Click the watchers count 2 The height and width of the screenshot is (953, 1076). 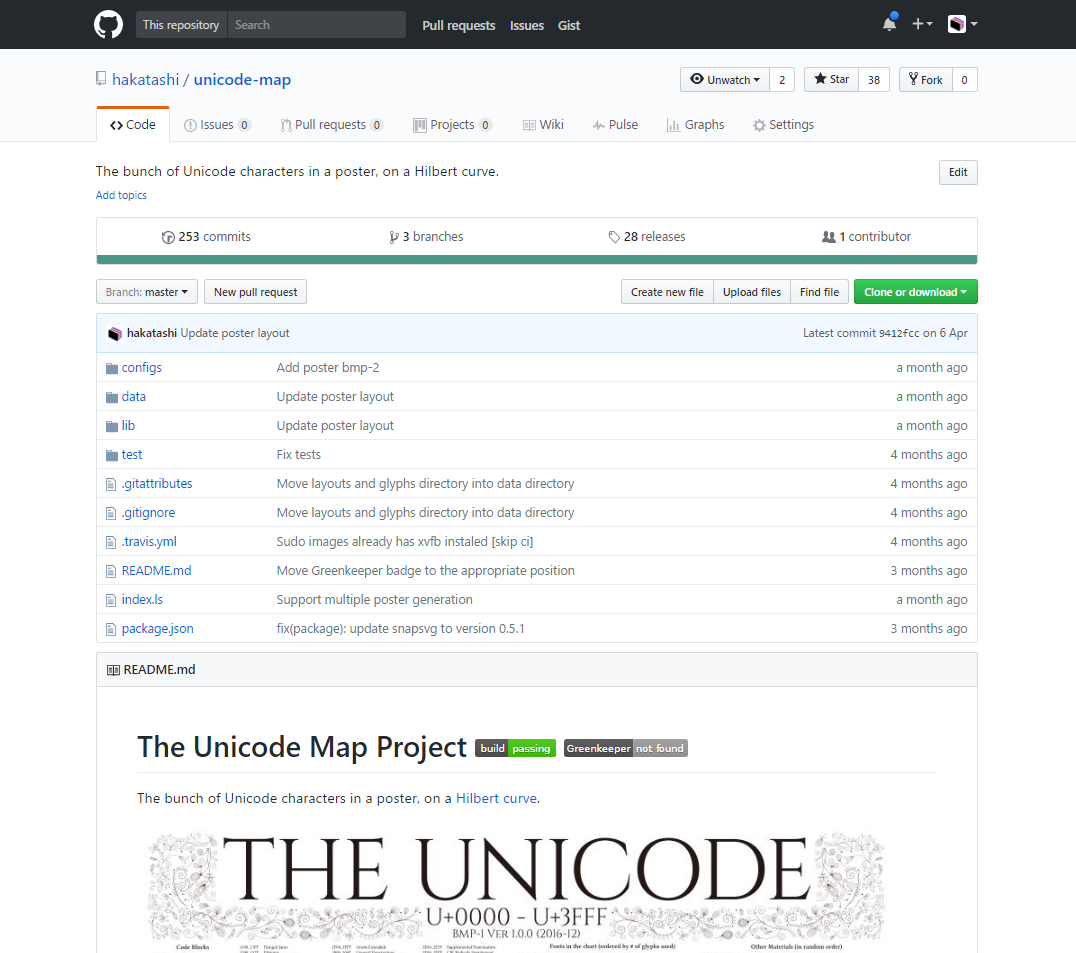pos(782,80)
